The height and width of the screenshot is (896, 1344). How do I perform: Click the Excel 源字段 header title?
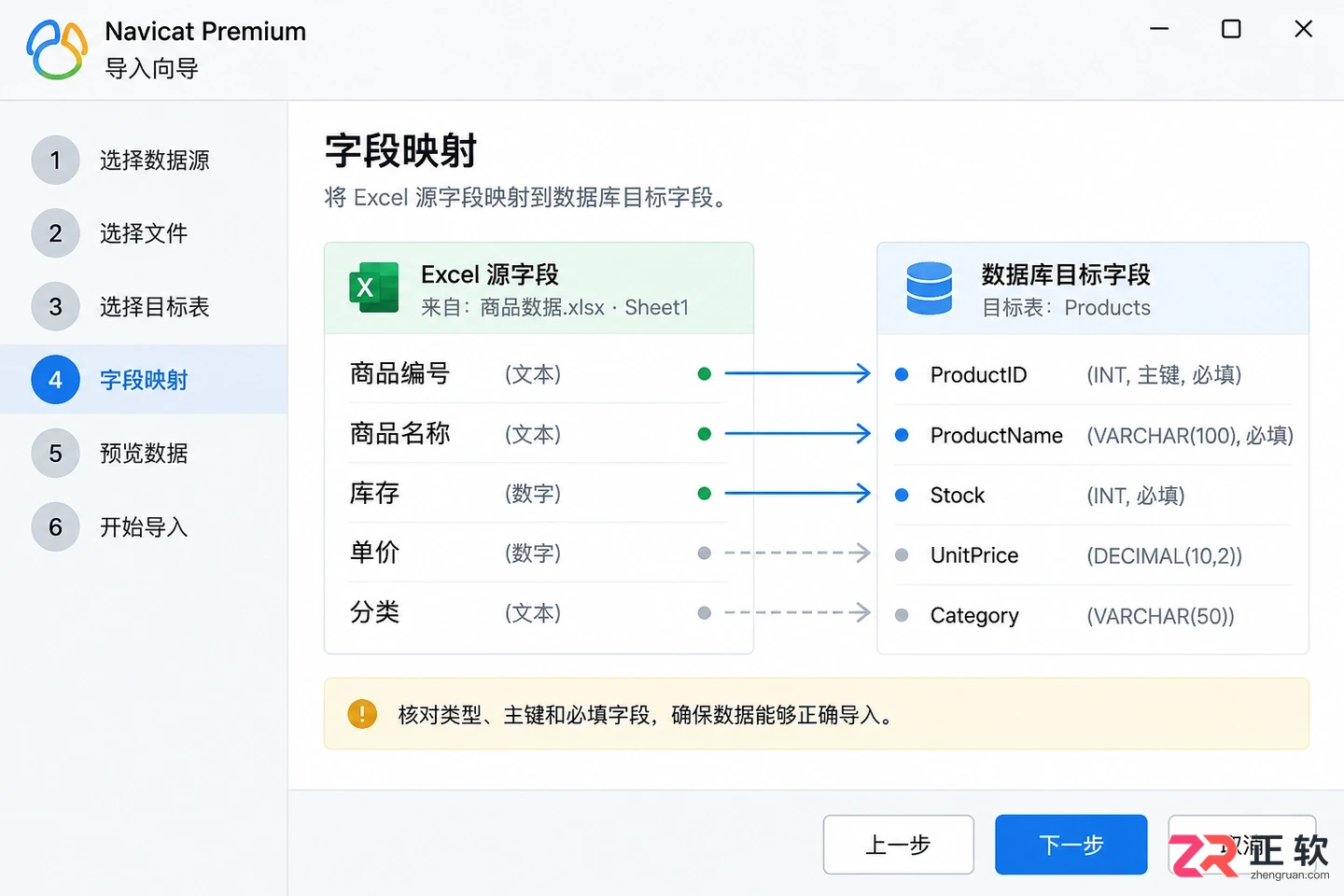pyautogui.click(x=490, y=274)
